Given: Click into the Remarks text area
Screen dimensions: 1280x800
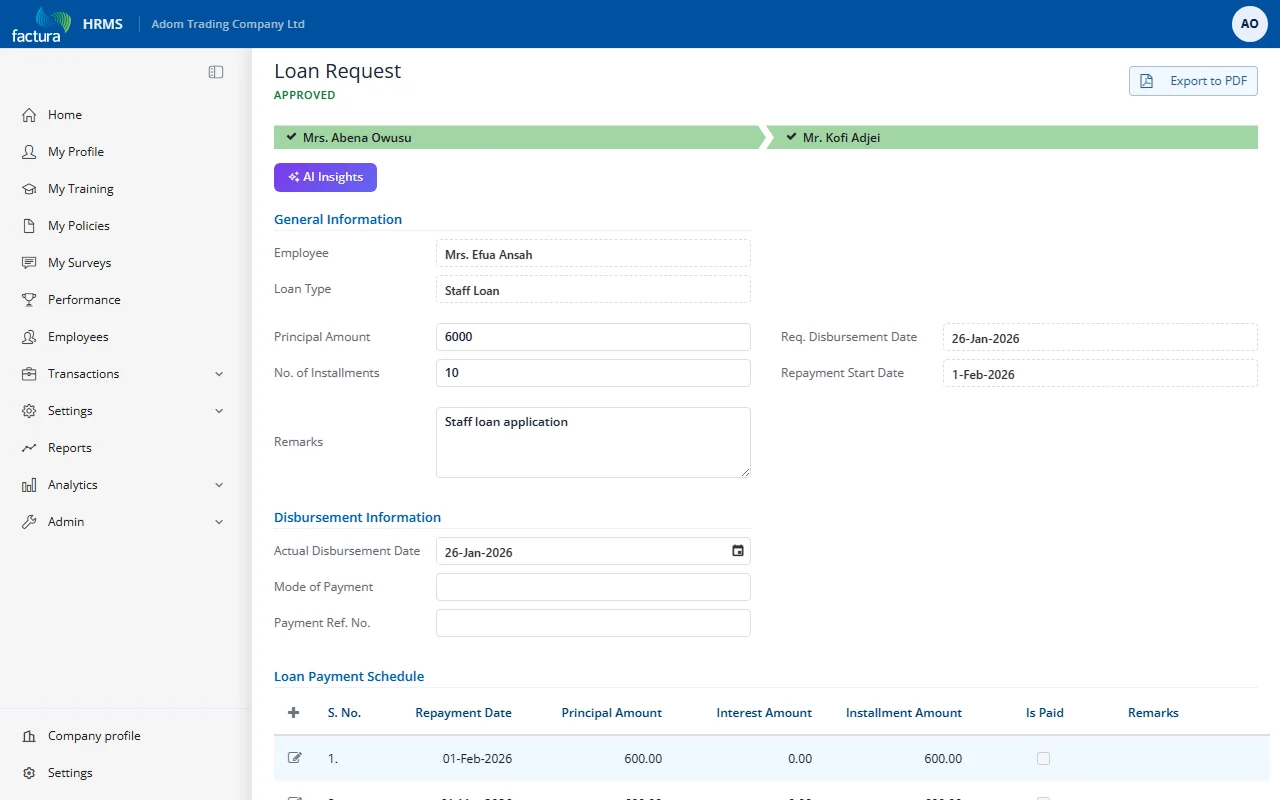Looking at the screenshot, I should [x=593, y=442].
